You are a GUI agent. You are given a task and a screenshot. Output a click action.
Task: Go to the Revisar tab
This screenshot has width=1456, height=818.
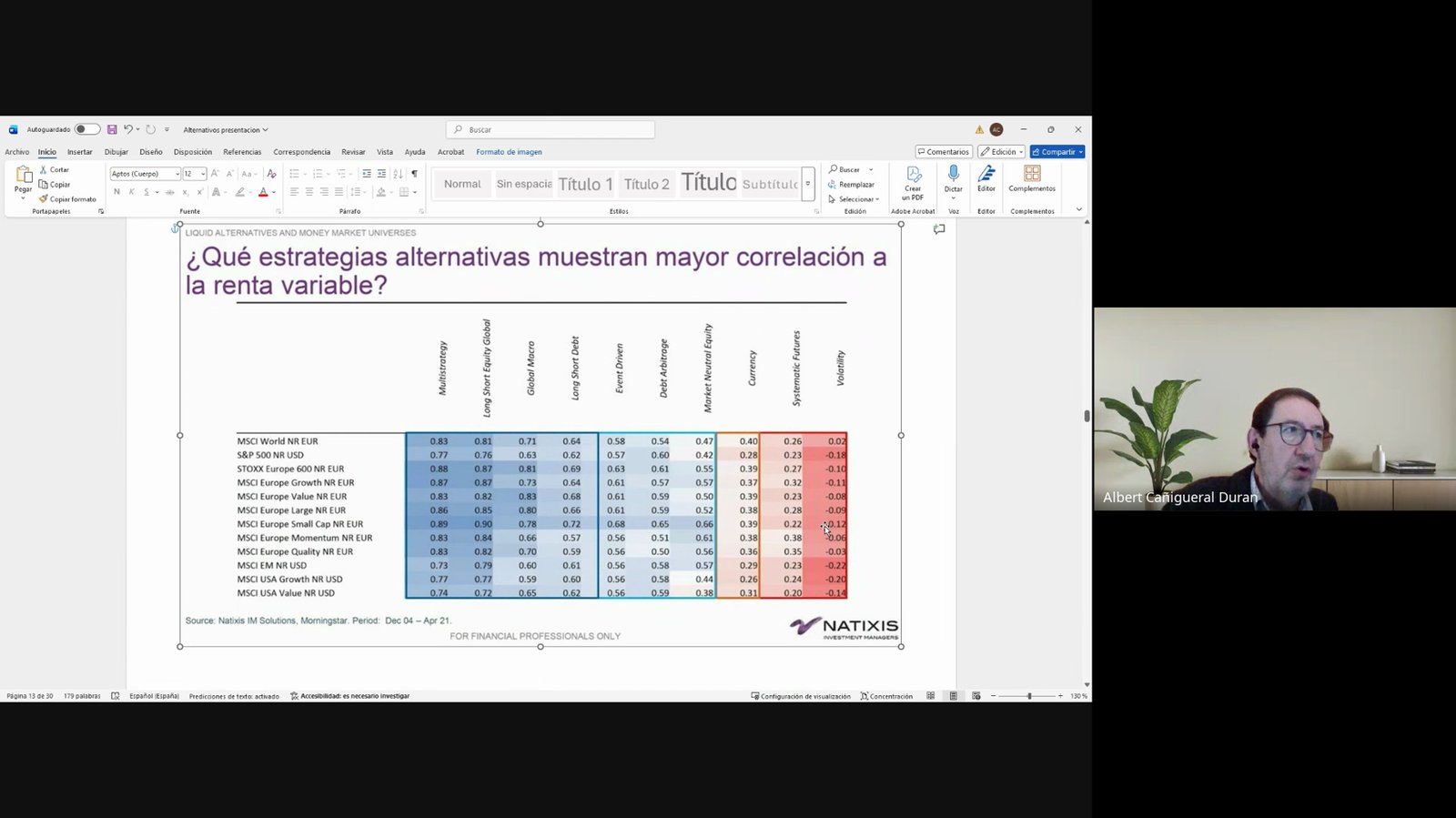click(x=353, y=152)
